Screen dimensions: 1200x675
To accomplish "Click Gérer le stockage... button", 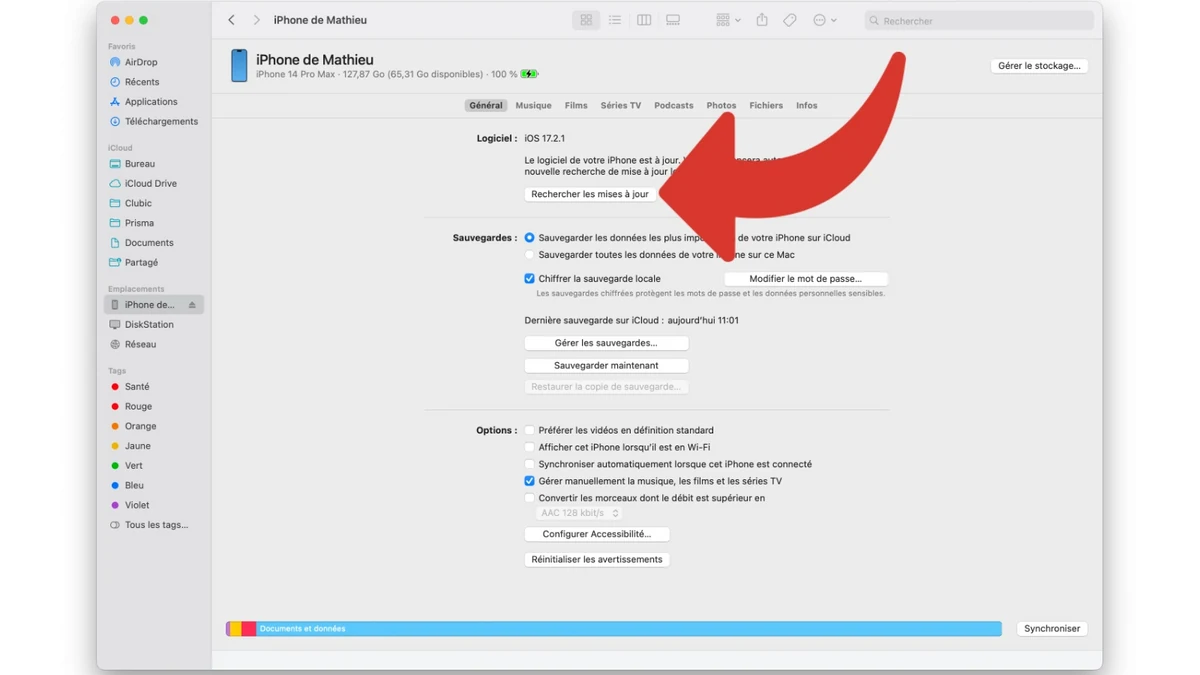I will [1039, 66].
